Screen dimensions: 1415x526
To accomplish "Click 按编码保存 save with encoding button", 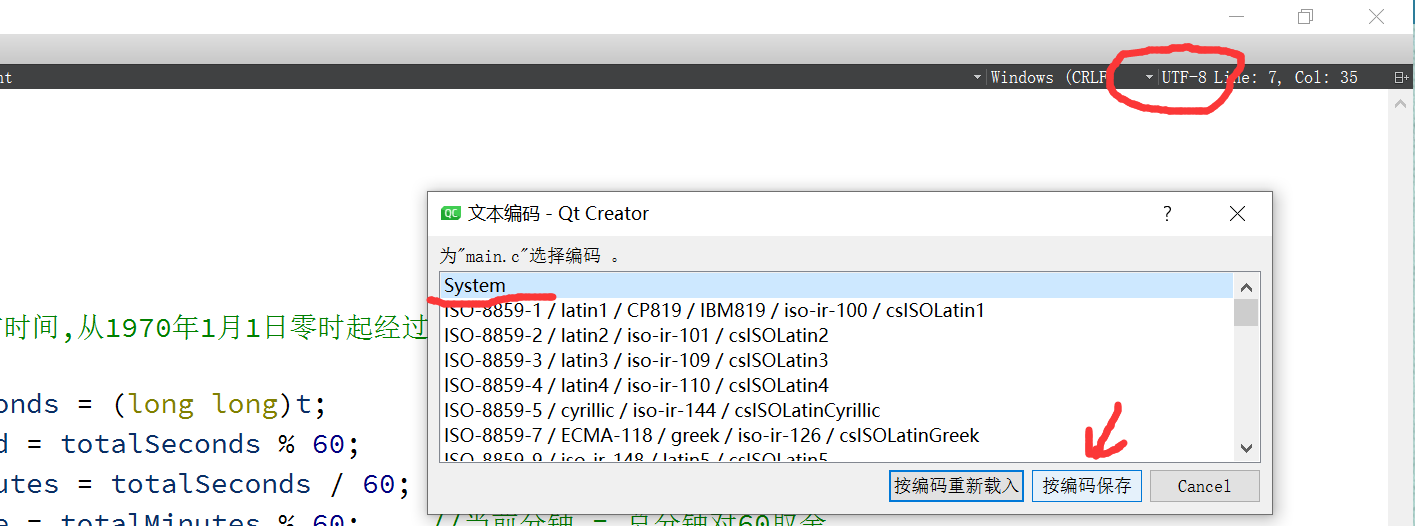I will (x=1087, y=486).
